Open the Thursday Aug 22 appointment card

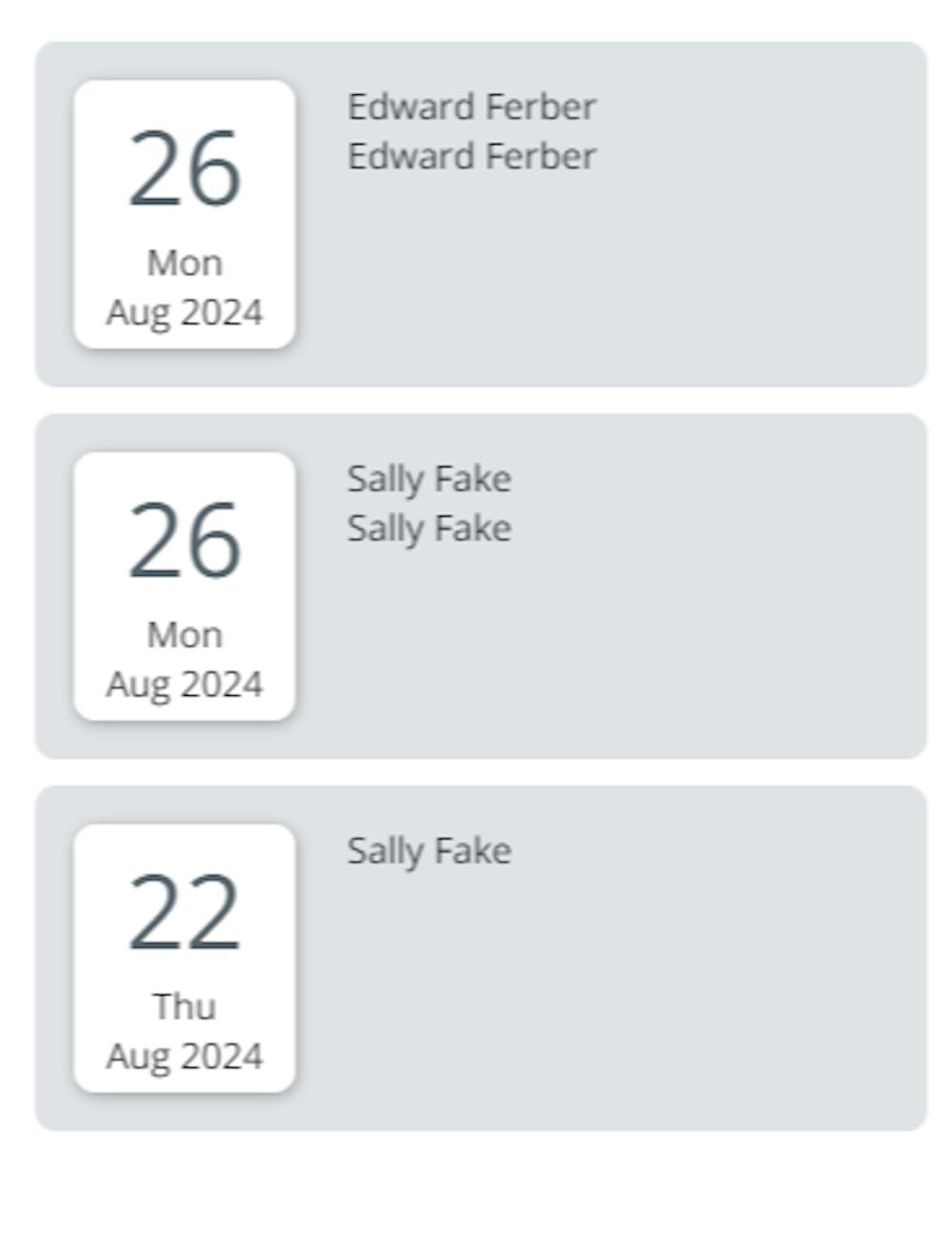pyautogui.click(x=481, y=959)
